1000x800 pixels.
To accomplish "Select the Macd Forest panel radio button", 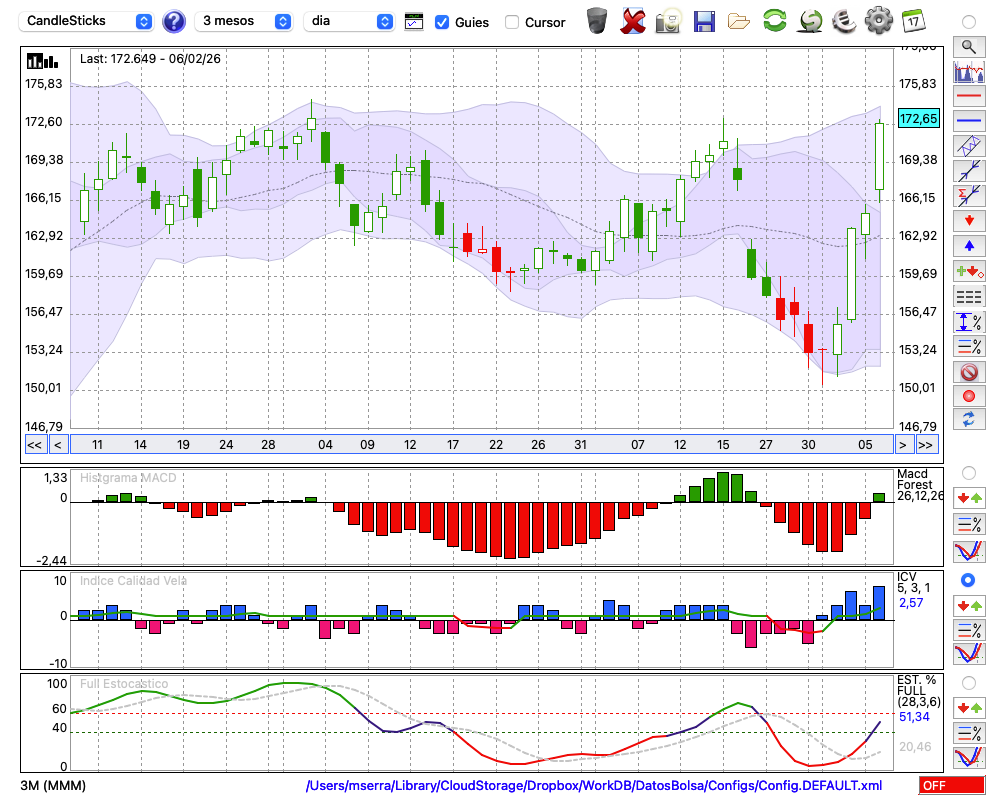I will 968,472.
